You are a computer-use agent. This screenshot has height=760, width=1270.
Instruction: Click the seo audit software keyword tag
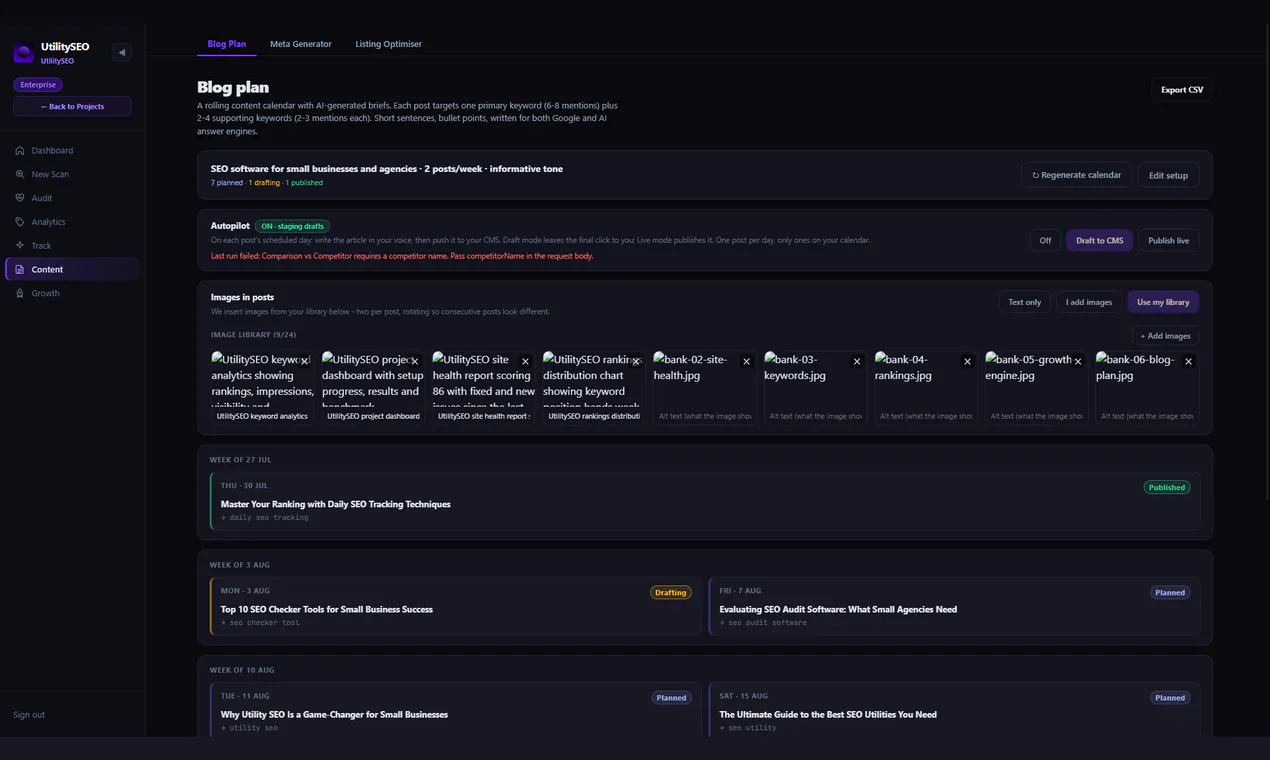(x=763, y=623)
